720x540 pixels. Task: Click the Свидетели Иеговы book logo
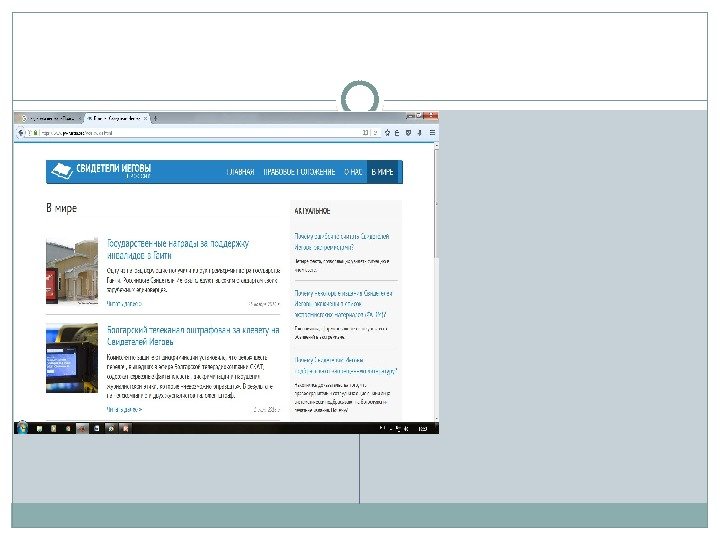(62, 171)
